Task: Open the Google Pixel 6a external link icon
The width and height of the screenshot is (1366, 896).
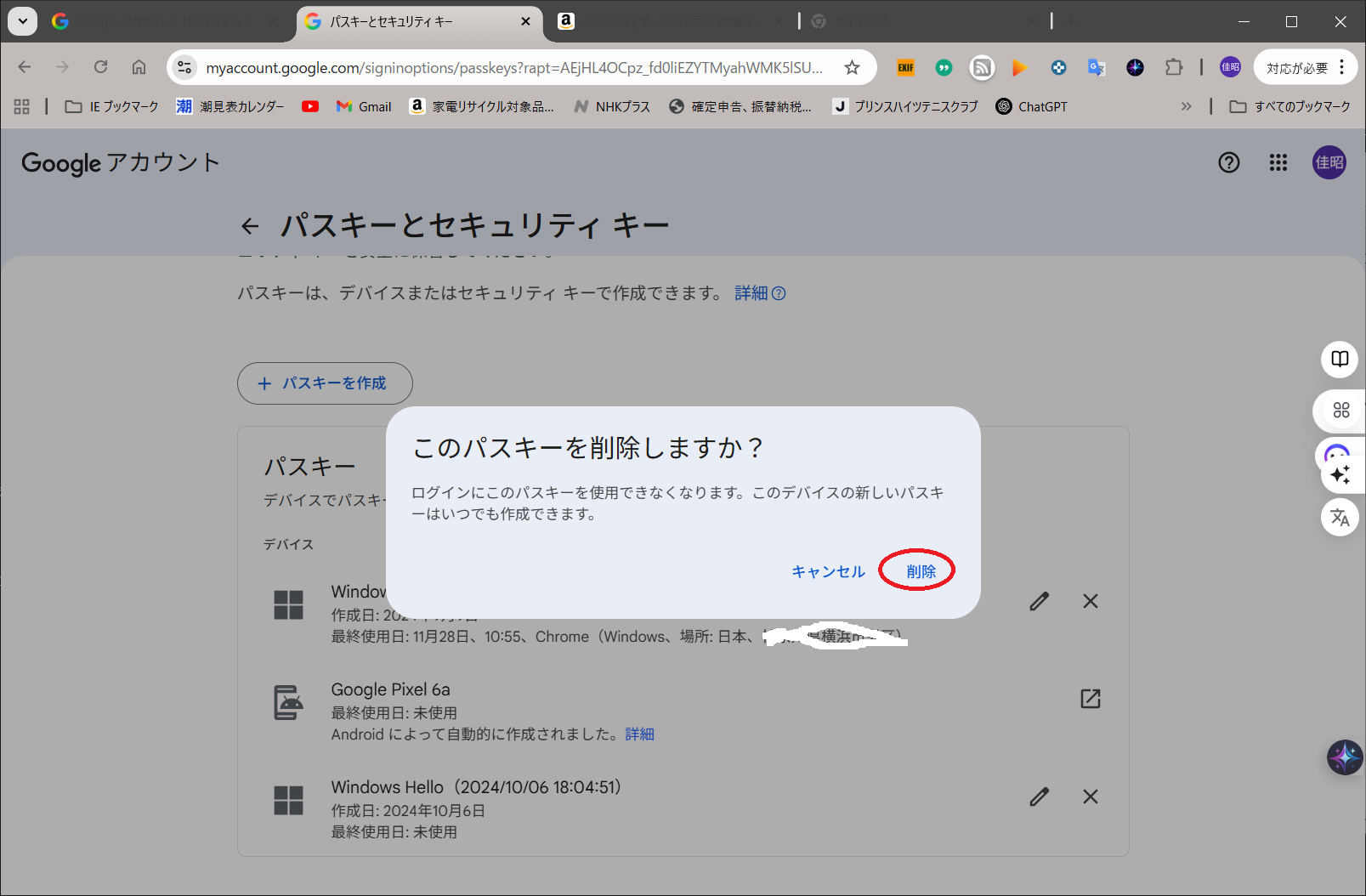Action: pyautogui.click(x=1090, y=699)
